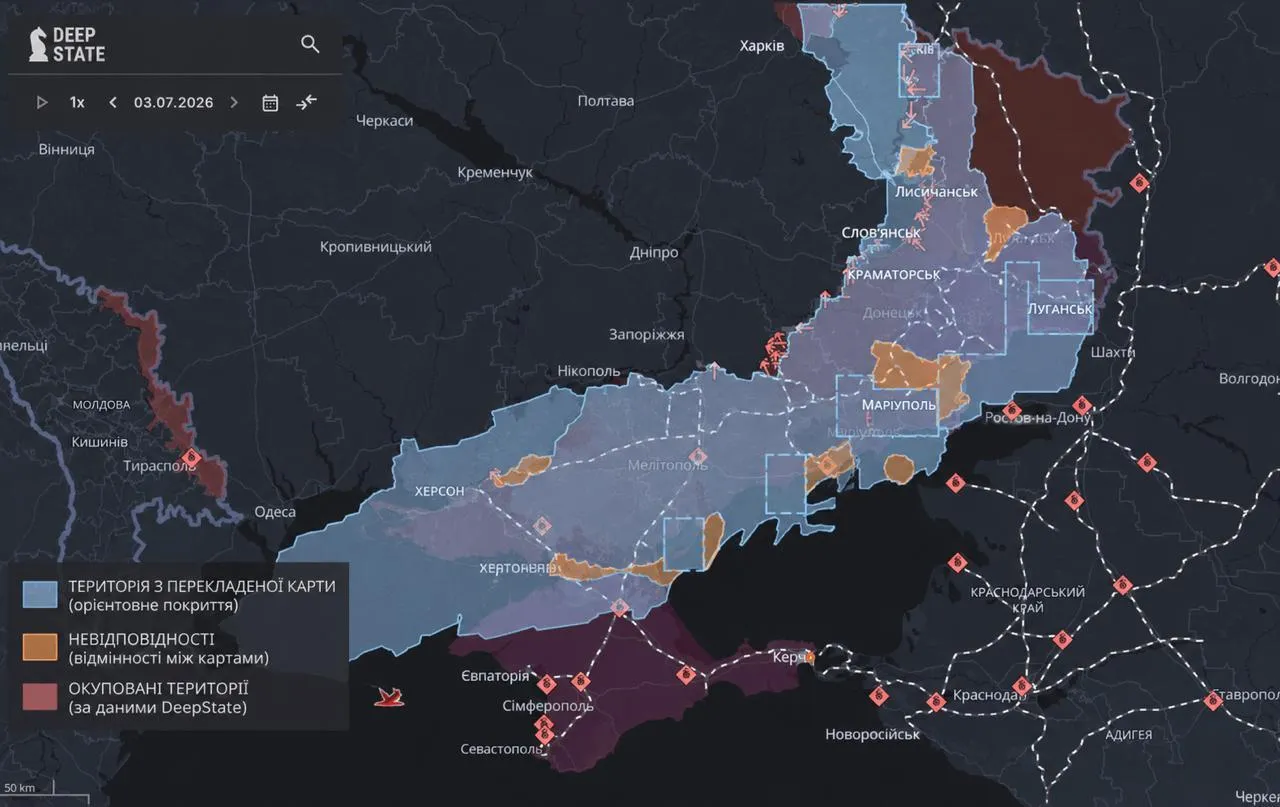The width and height of the screenshot is (1280, 807).
Task: Click the red occupied territories legend swatch
Action: pos(40,697)
